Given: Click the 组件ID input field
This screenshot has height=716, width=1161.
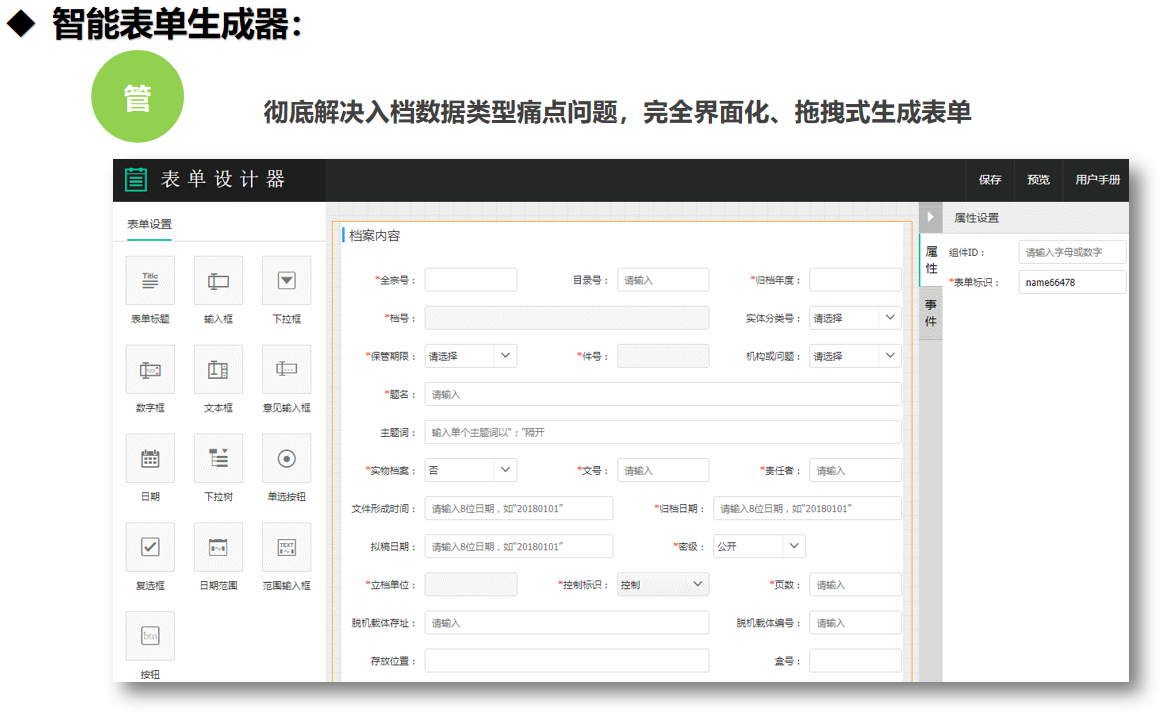Looking at the screenshot, I should pos(1072,252).
